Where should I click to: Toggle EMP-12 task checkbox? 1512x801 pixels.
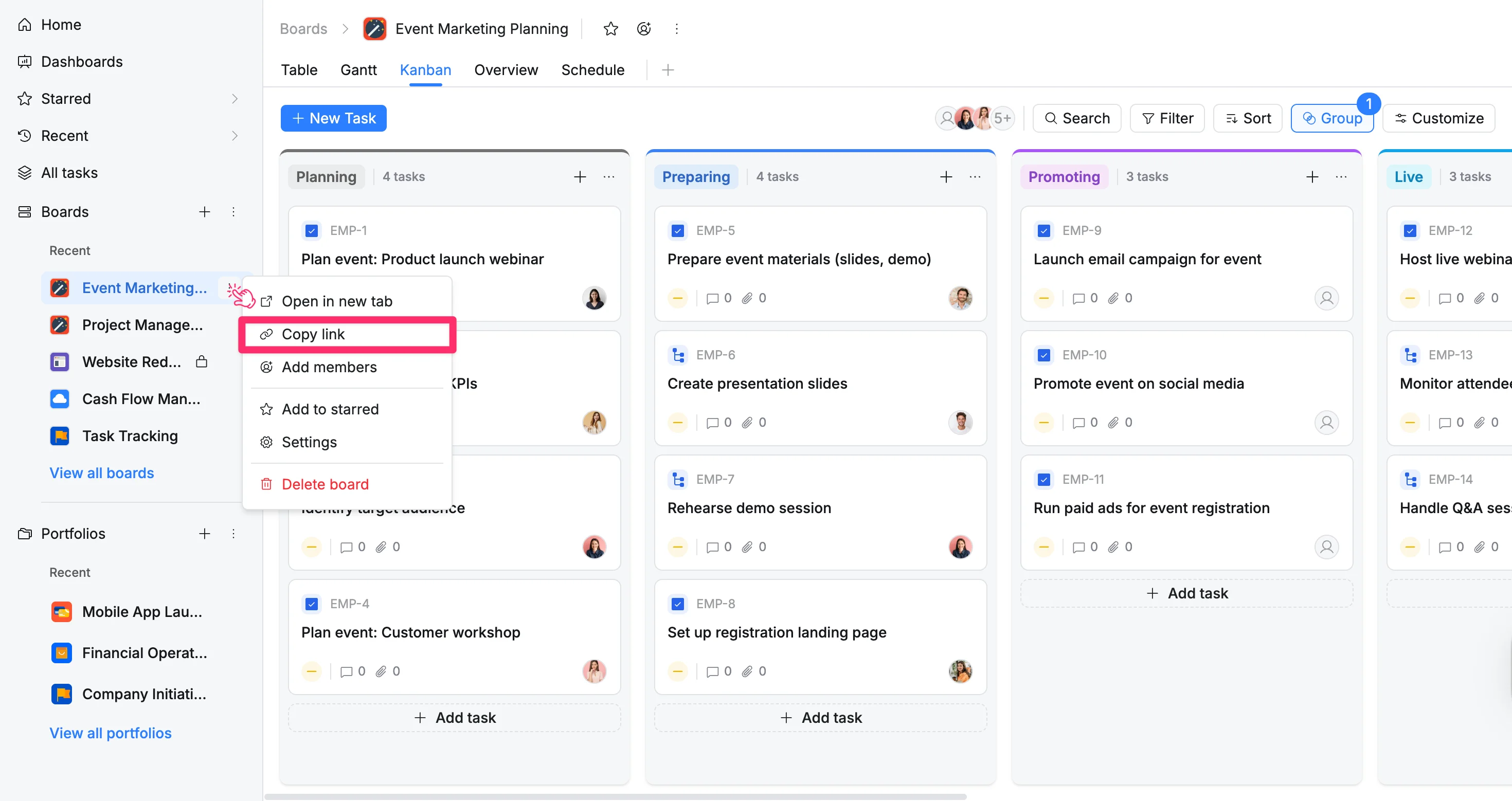(x=1411, y=231)
